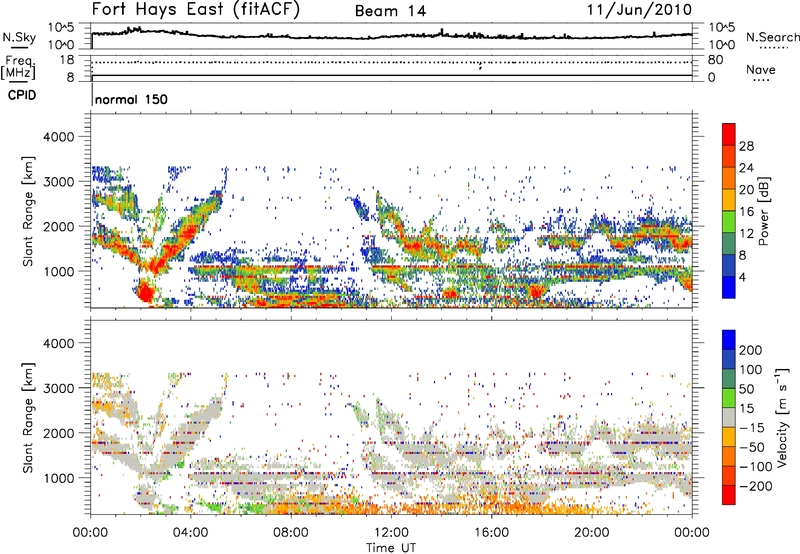
Task: Click the 80 Nave tick label
Action: 715,60
